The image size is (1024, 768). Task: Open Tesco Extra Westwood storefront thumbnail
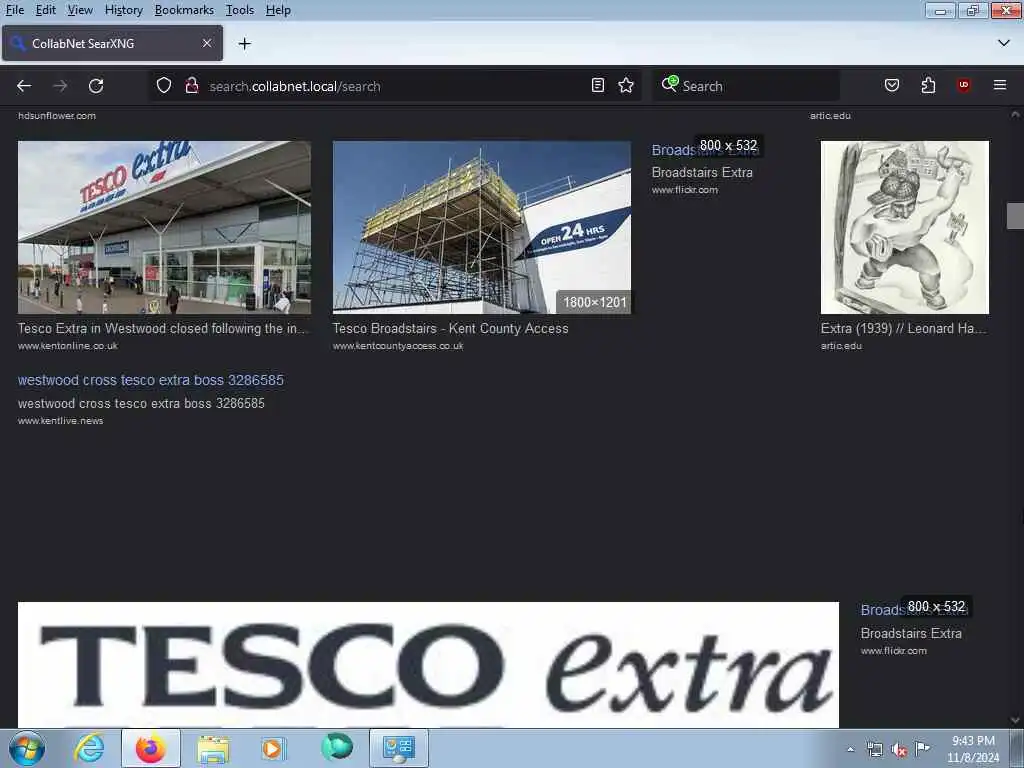click(164, 227)
